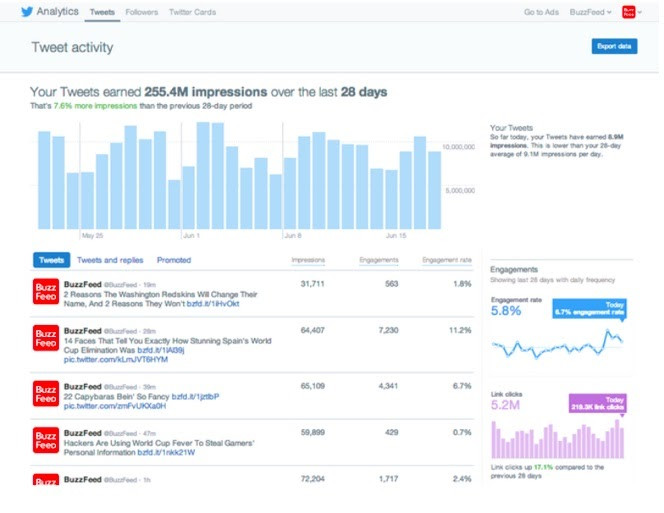Click the Export data button

click(614, 46)
